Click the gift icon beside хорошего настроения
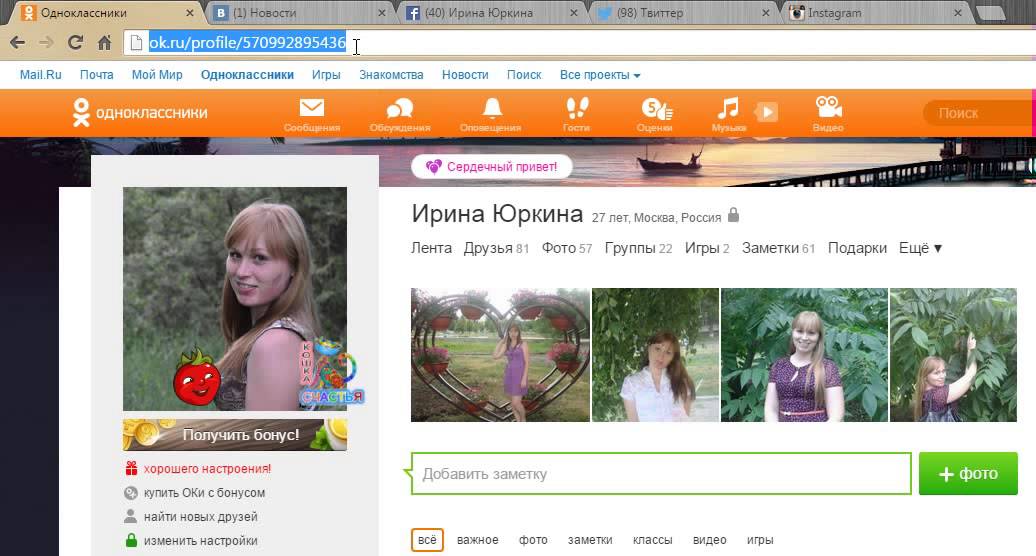1036x556 pixels. coord(131,468)
